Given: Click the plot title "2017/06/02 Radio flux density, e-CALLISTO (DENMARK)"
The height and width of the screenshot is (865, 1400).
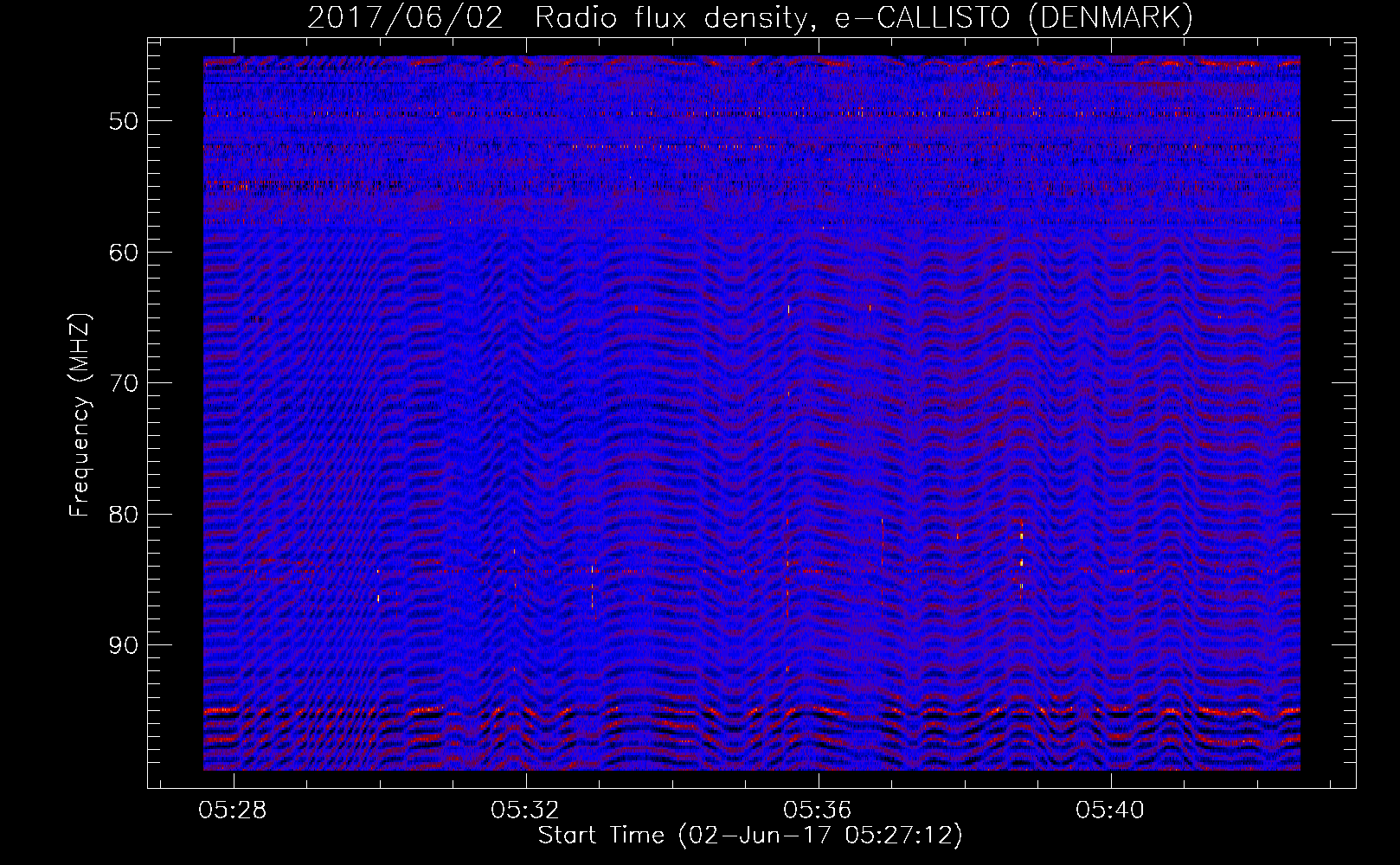Looking at the screenshot, I should 750,17.
